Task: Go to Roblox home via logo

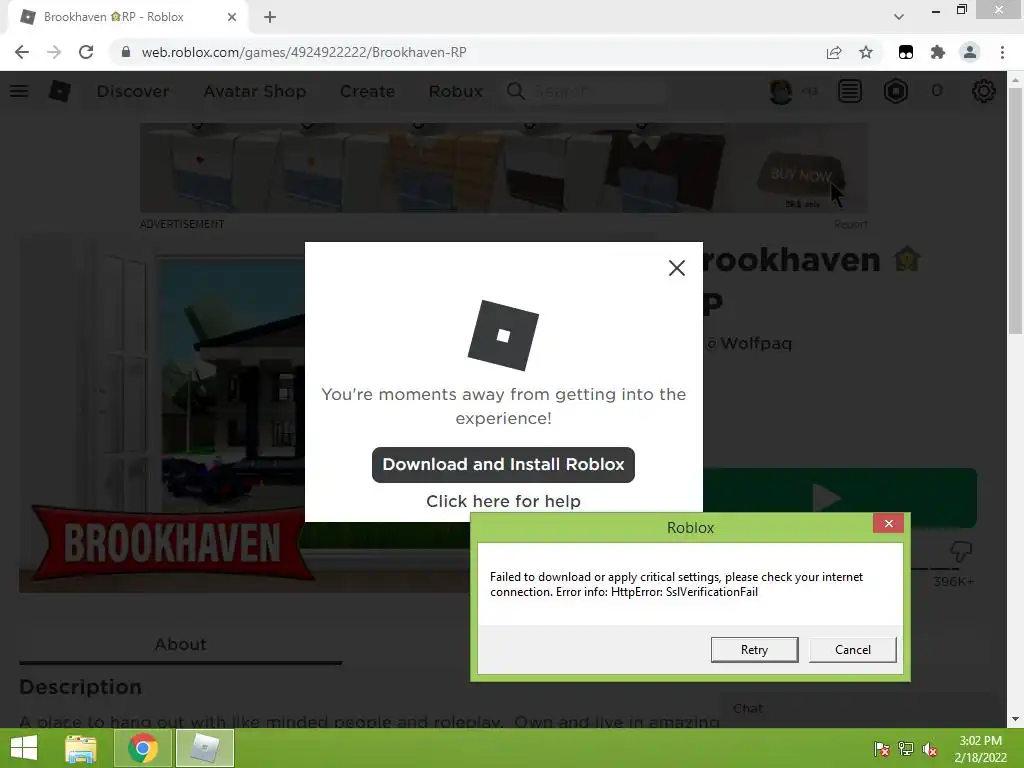Action: pyautogui.click(x=59, y=91)
